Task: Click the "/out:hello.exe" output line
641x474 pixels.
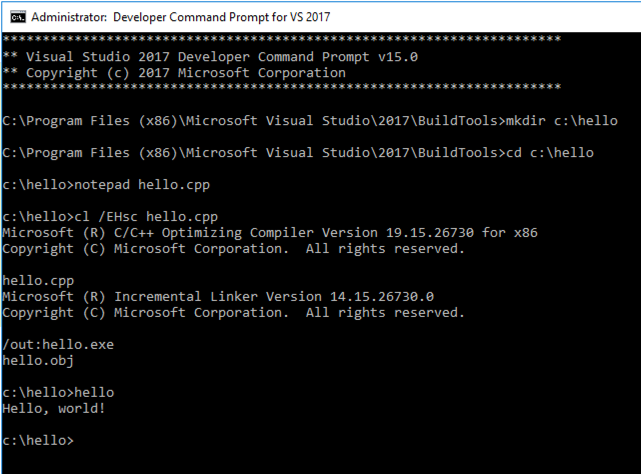Action: [x=57, y=344]
